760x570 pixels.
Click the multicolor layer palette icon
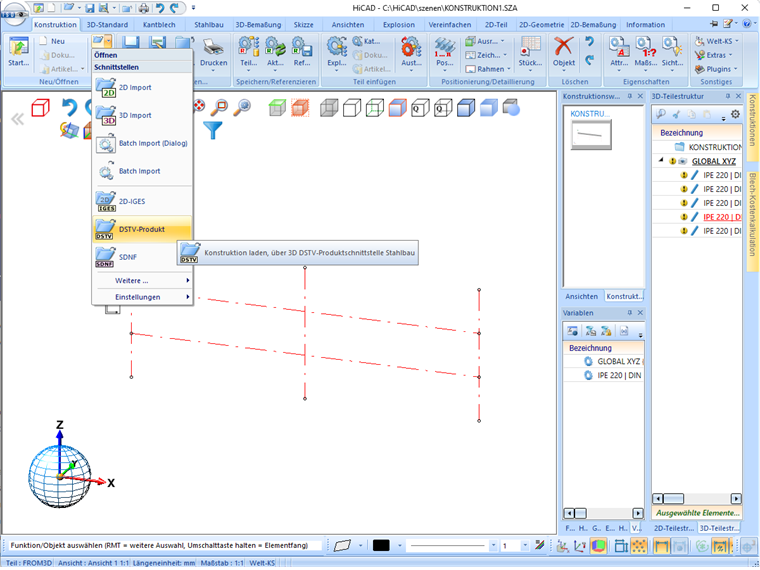pyautogui.click(x=539, y=546)
